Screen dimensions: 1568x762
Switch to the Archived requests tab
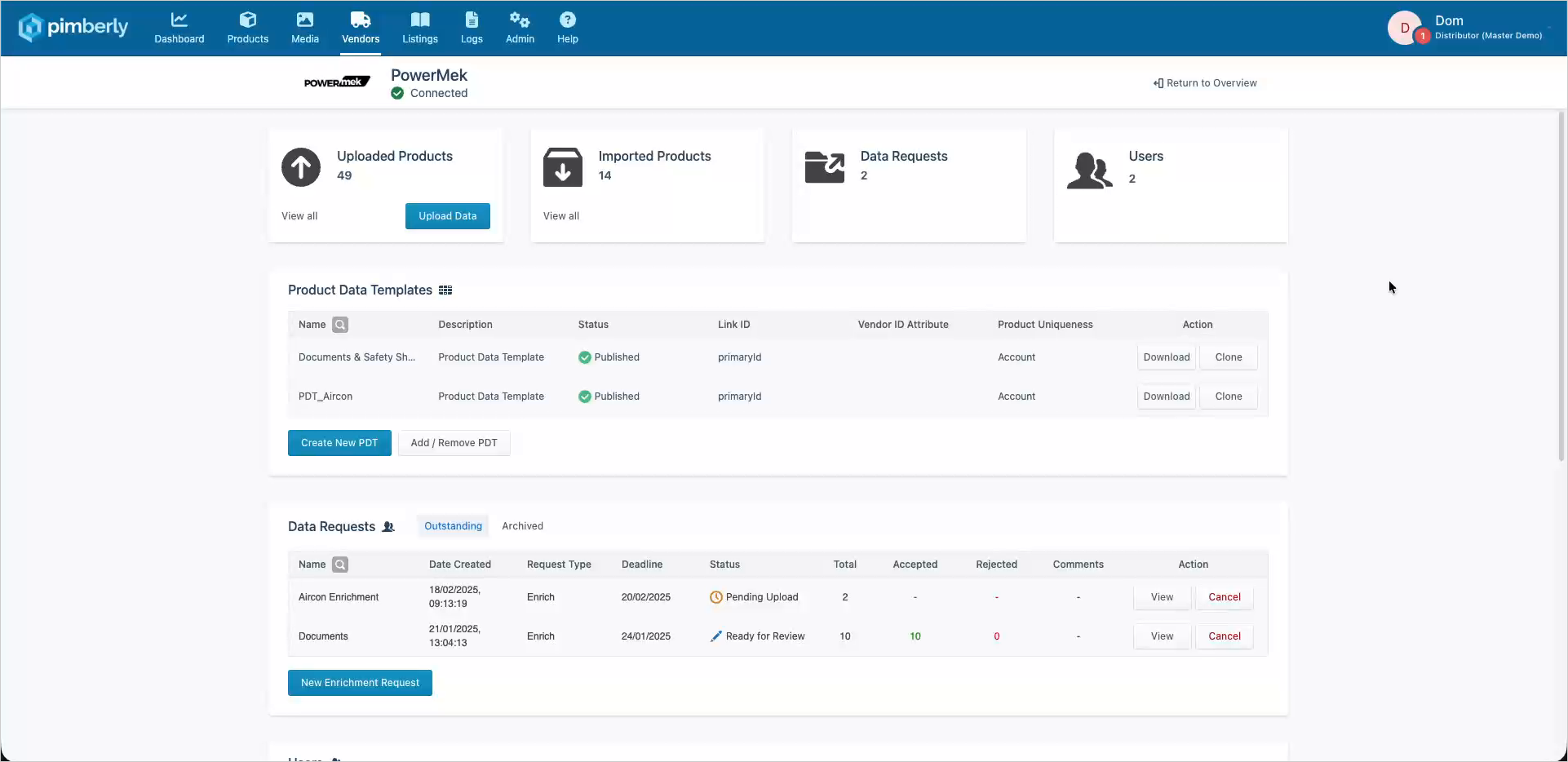point(522,526)
